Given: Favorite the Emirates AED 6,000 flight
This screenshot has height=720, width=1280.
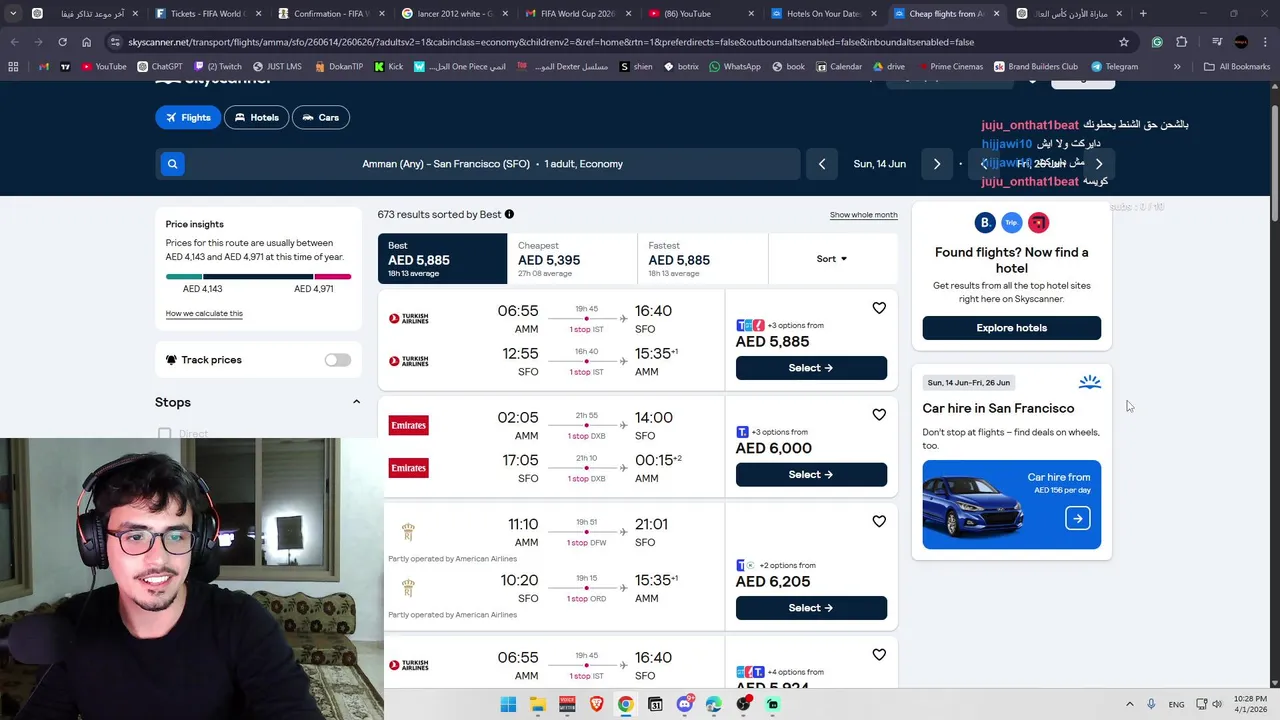Looking at the screenshot, I should [879, 415].
